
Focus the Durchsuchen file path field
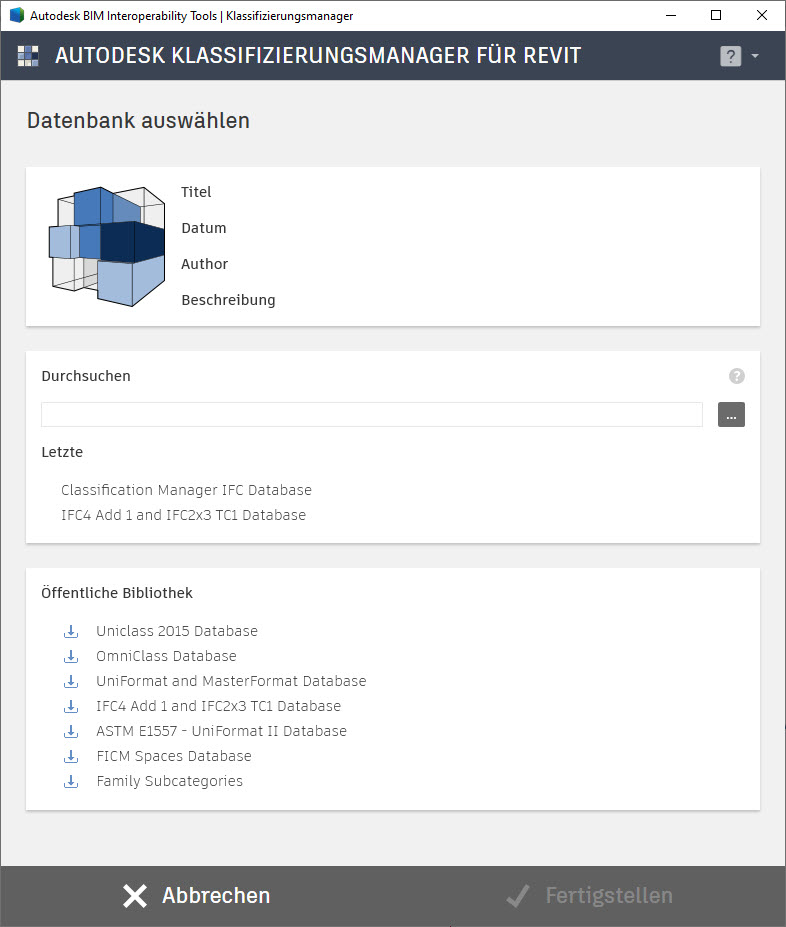[x=372, y=414]
